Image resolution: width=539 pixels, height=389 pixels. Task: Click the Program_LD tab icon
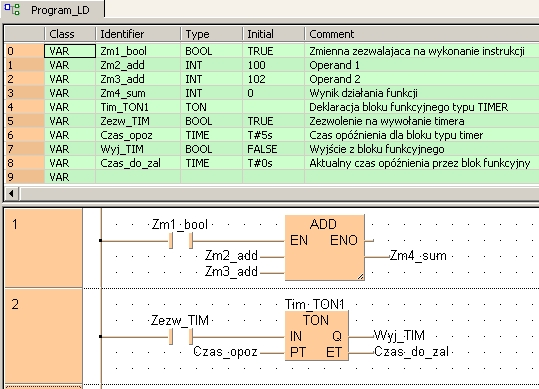(12, 9)
